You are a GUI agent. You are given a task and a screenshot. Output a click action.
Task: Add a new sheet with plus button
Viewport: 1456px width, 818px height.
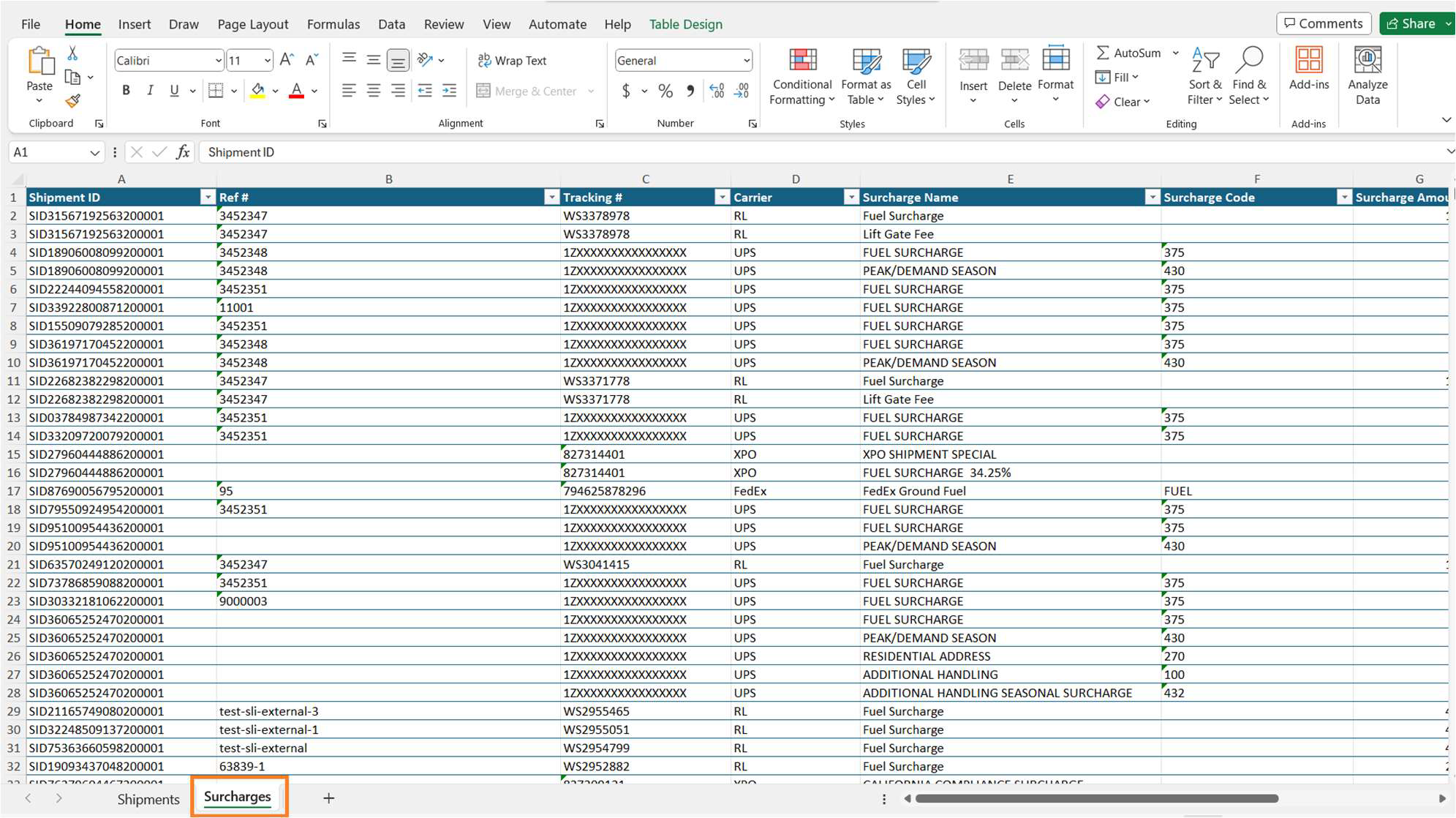(x=328, y=798)
